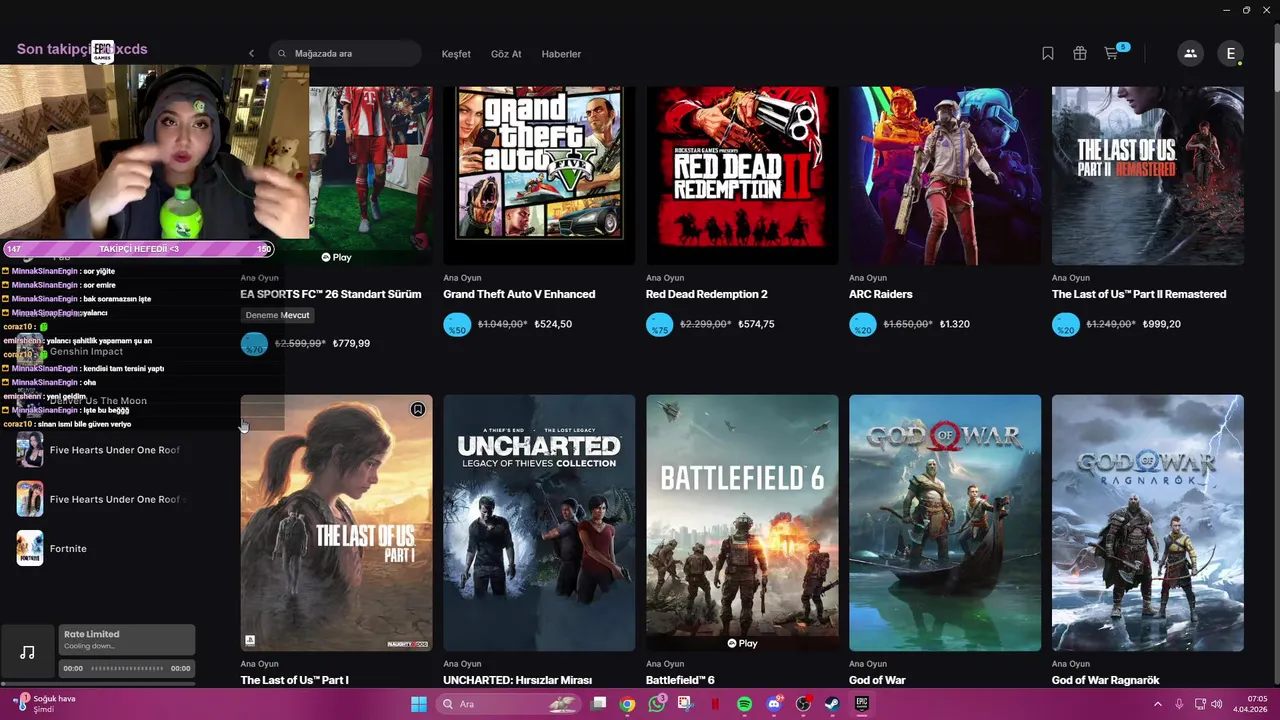
Task: Open the Haberler tab
Action: tap(561, 54)
